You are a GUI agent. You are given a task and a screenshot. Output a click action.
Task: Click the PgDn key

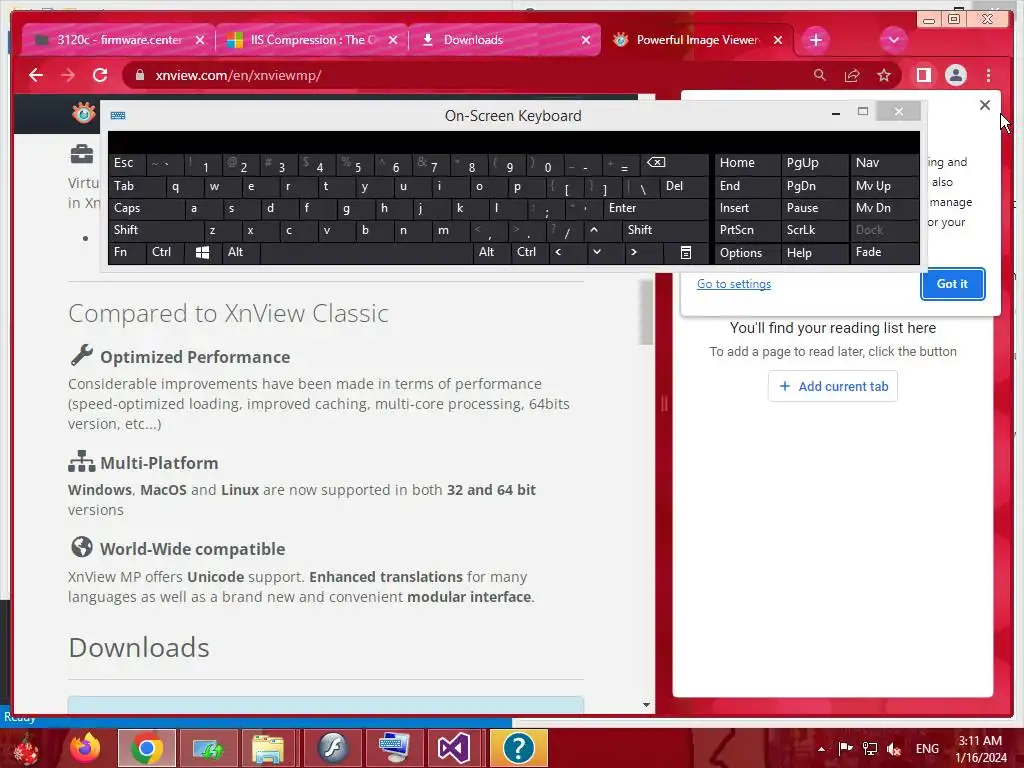tap(814, 186)
